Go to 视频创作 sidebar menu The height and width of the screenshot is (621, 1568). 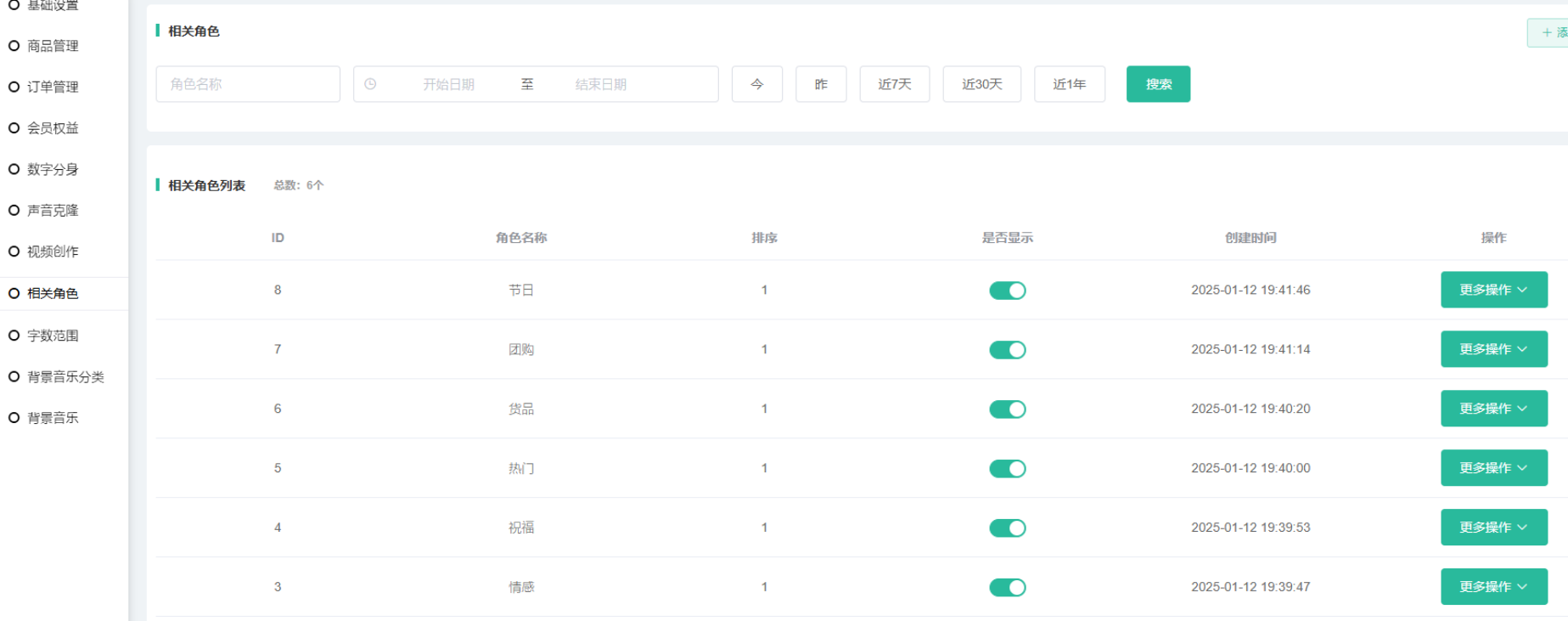[53, 251]
